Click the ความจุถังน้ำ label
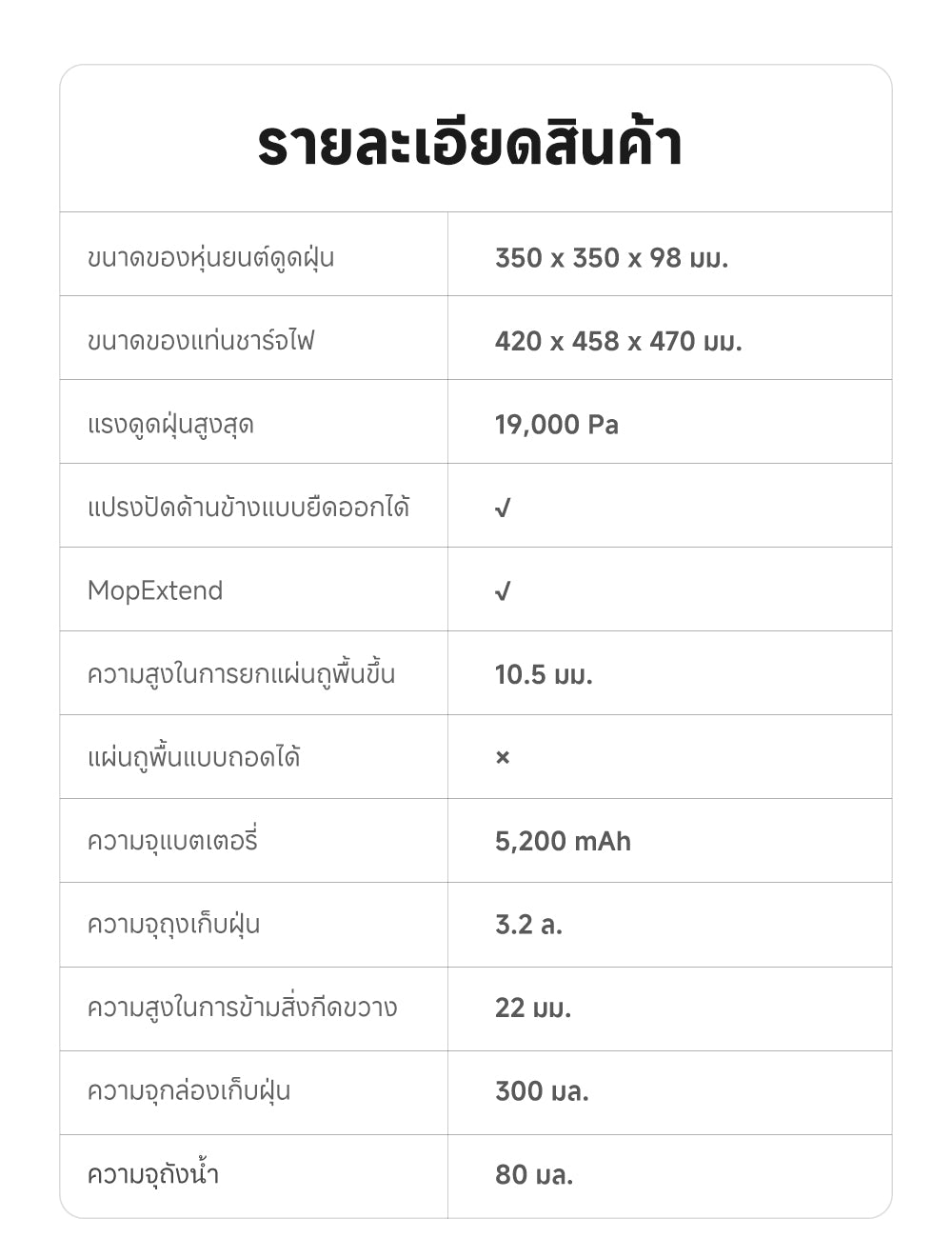The image size is (952, 1258). click(x=153, y=1174)
